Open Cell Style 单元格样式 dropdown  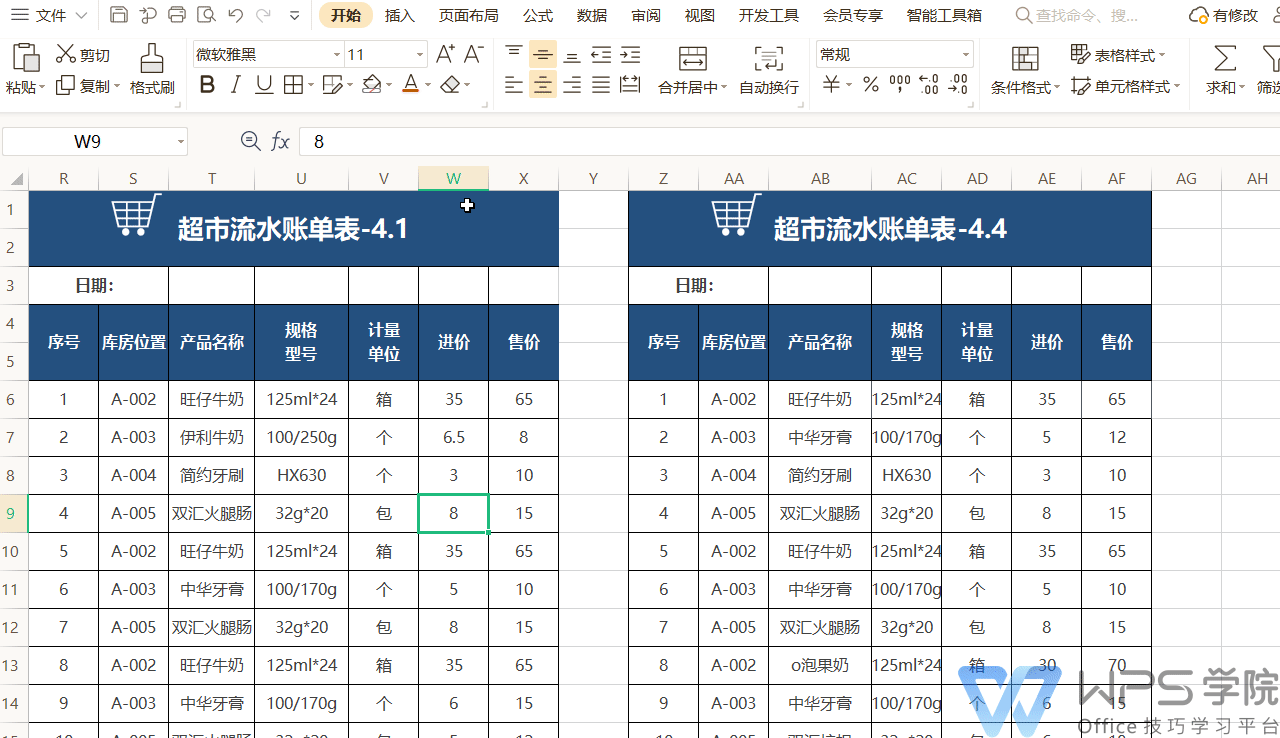pos(1125,87)
